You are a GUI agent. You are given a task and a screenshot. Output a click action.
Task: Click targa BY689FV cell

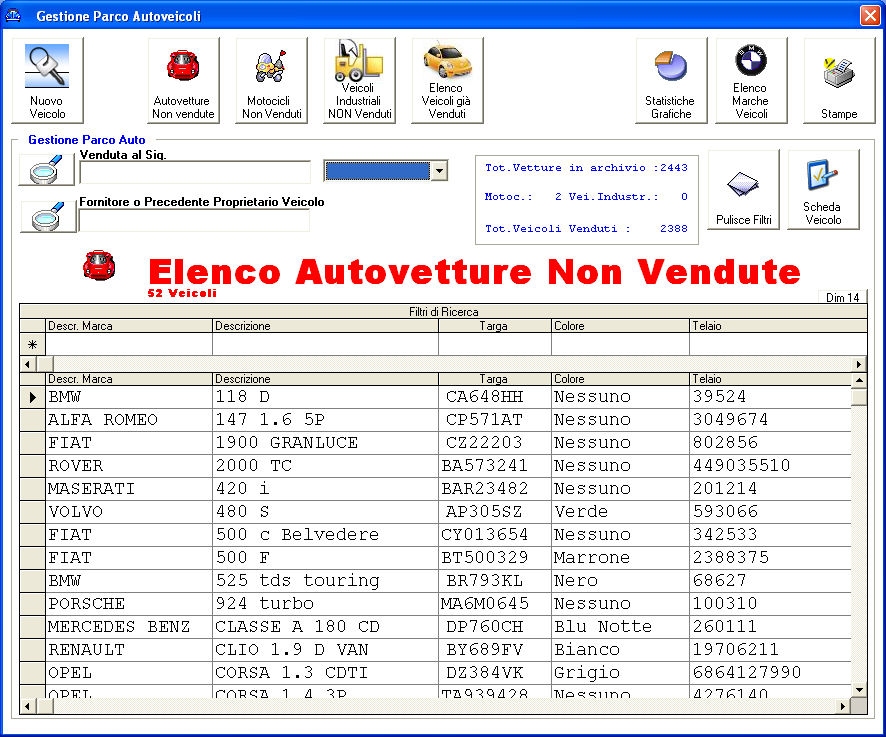(495, 651)
